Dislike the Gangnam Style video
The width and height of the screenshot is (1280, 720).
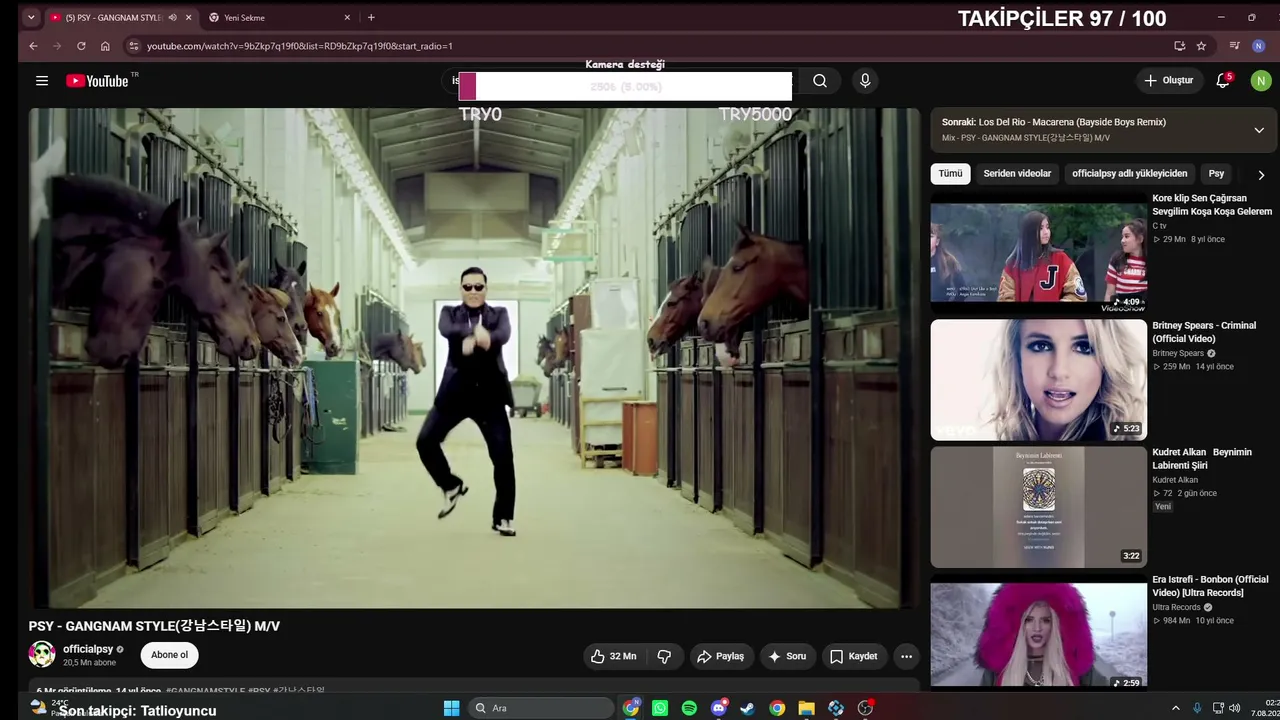664,656
